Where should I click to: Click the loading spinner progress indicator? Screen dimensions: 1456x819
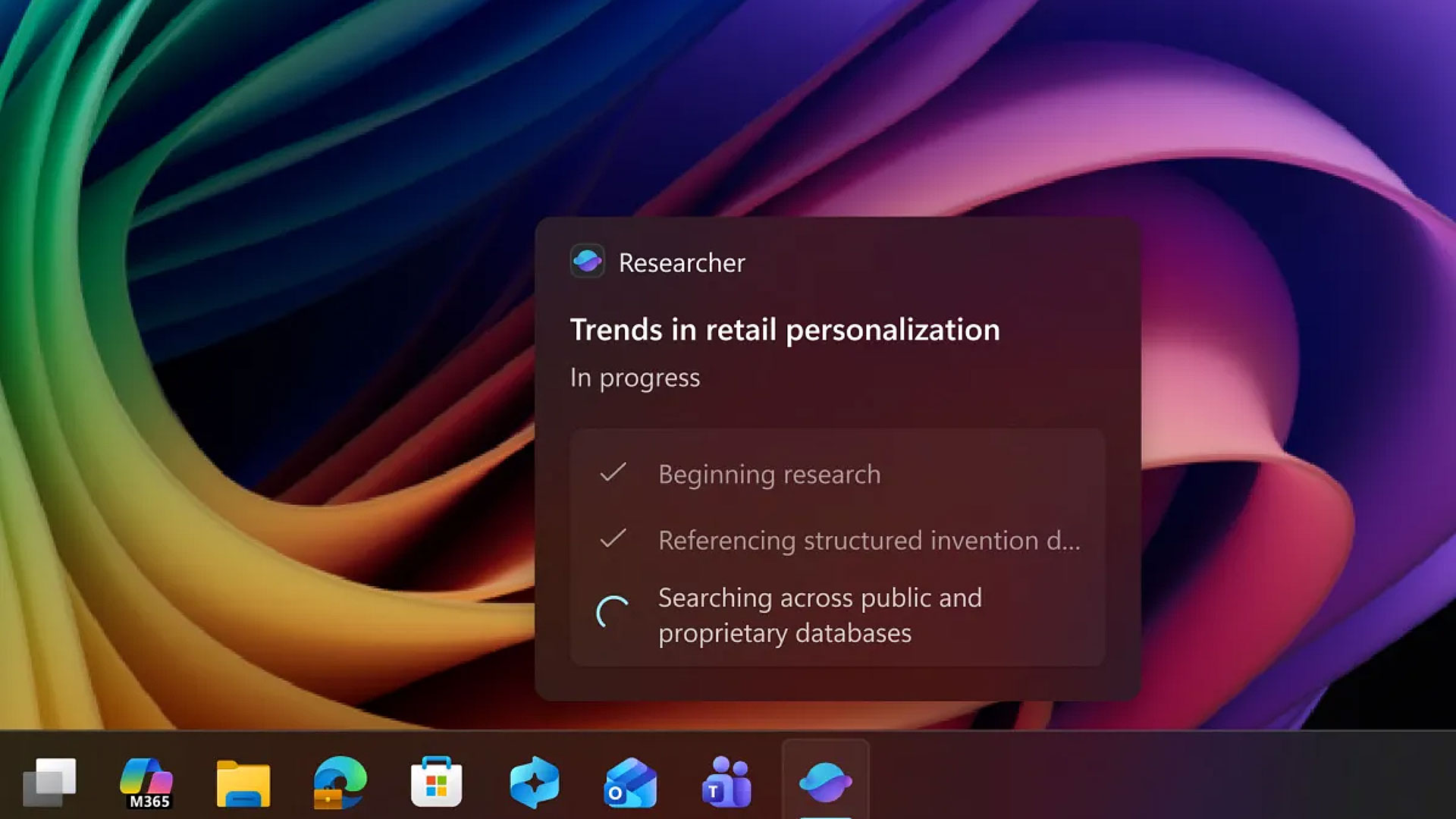pyautogui.click(x=613, y=613)
